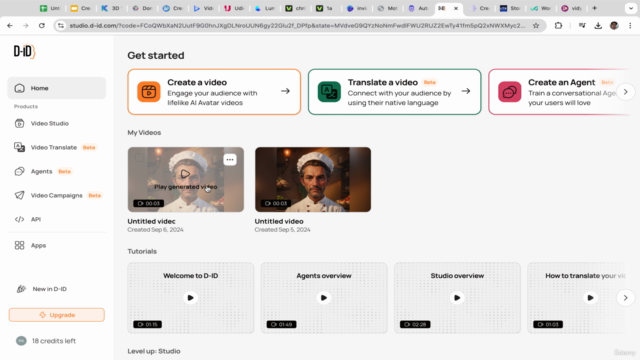The width and height of the screenshot is (640, 360).
Task: Play the Welcome to D-ID tutorial
Action: click(190, 298)
